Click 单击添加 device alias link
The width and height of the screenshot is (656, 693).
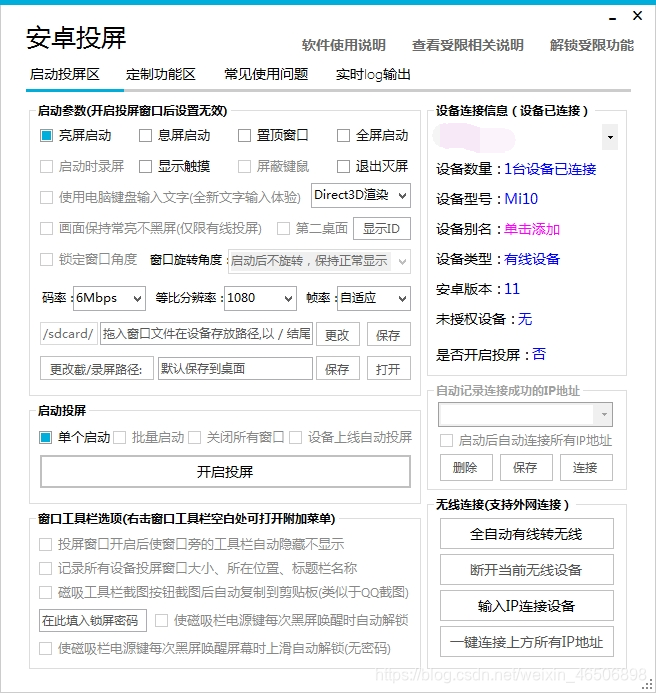point(532,229)
